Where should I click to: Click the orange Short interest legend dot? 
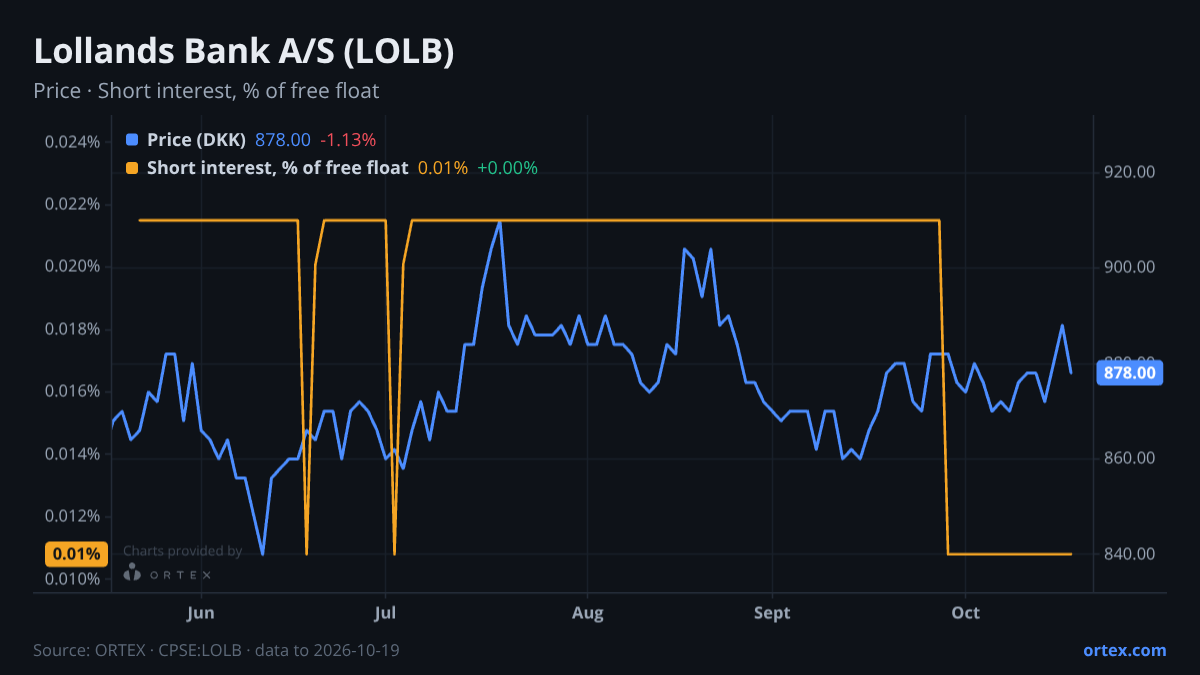point(132,168)
